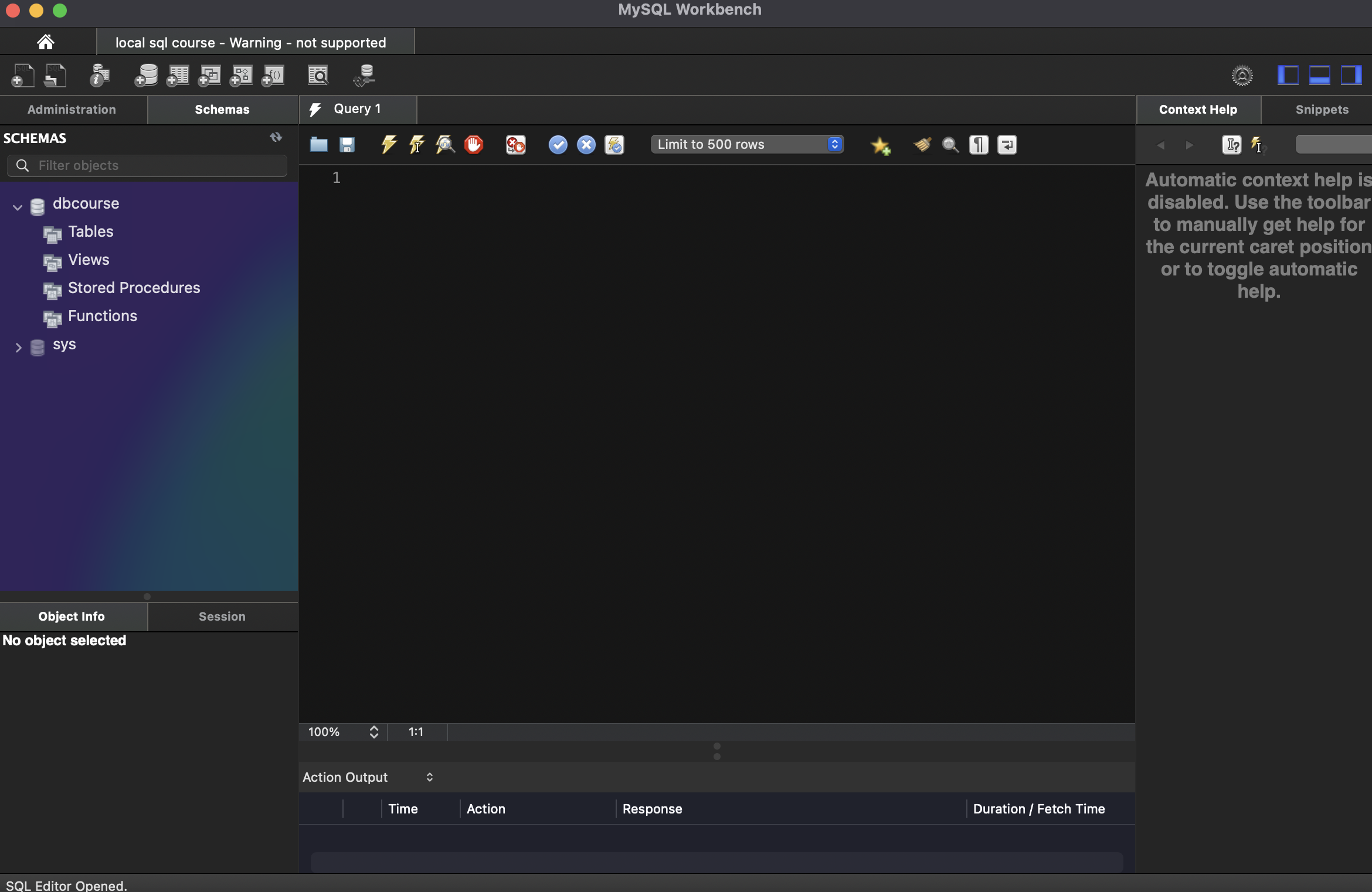This screenshot has width=1372, height=892.
Task: Click Create new schema database icon
Action: pos(145,76)
